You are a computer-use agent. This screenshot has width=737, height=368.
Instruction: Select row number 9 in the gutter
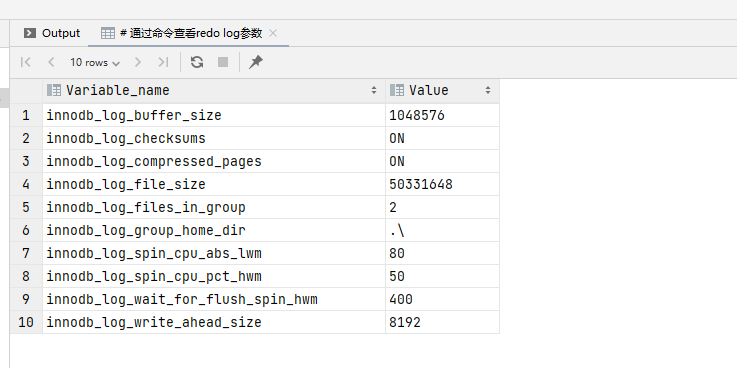[26, 299]
